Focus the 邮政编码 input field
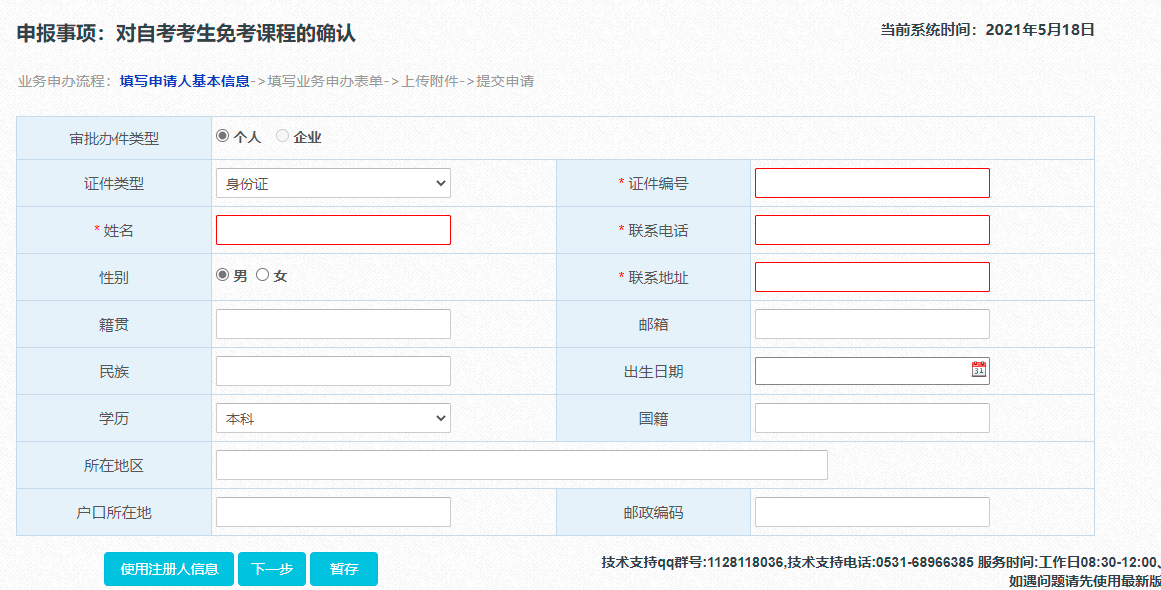This screenshot has height=590, width=1161. pos(871,512)
